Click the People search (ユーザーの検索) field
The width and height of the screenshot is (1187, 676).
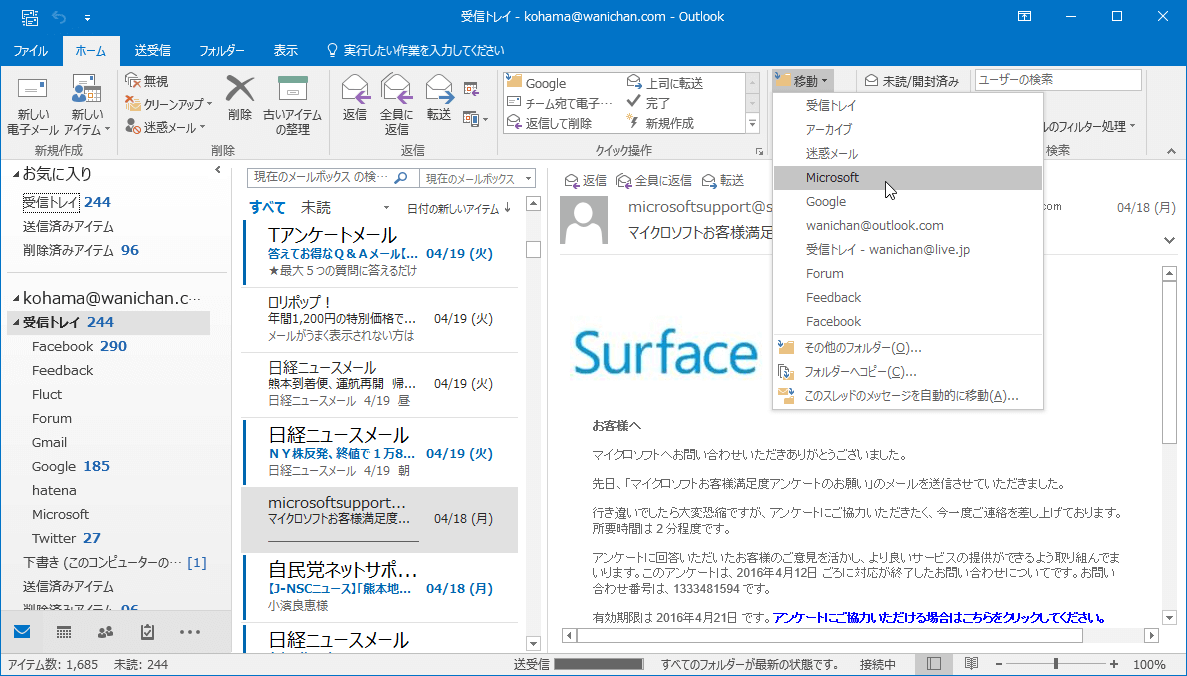point(1057,80)
